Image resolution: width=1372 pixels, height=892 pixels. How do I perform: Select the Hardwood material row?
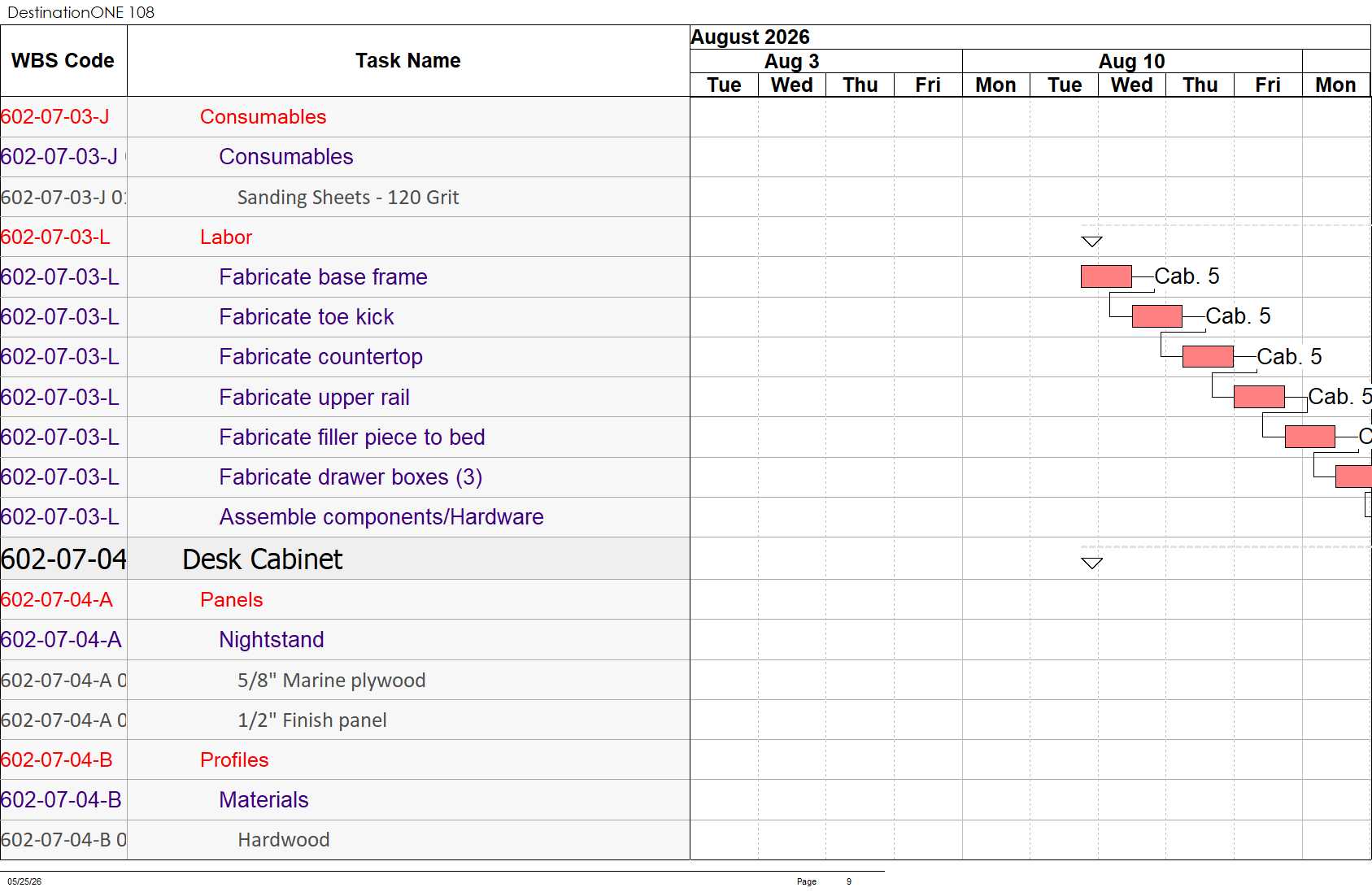[x=345, y=840]
